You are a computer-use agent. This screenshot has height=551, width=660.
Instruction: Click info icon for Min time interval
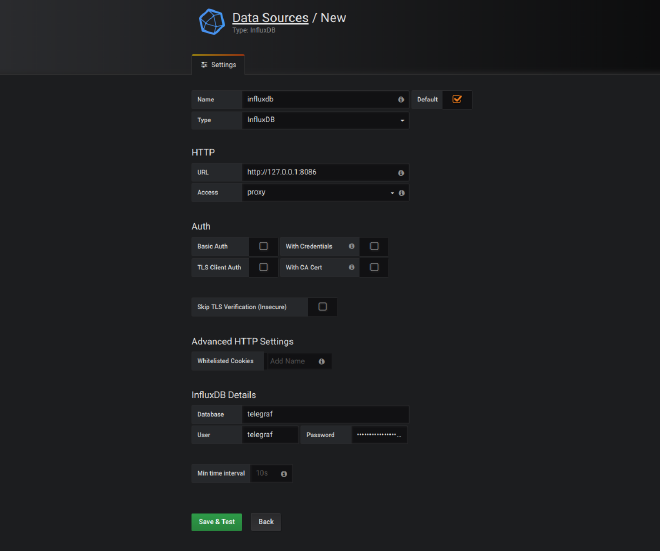pos(284,473)
